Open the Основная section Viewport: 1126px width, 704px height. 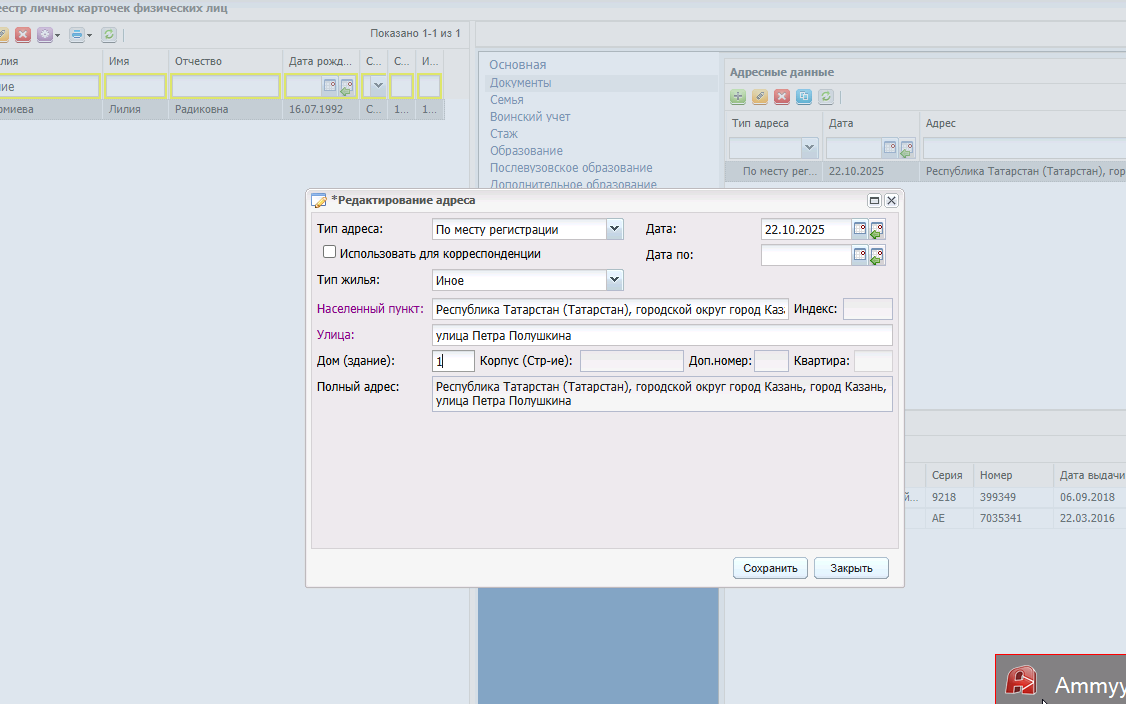point(518,65)
